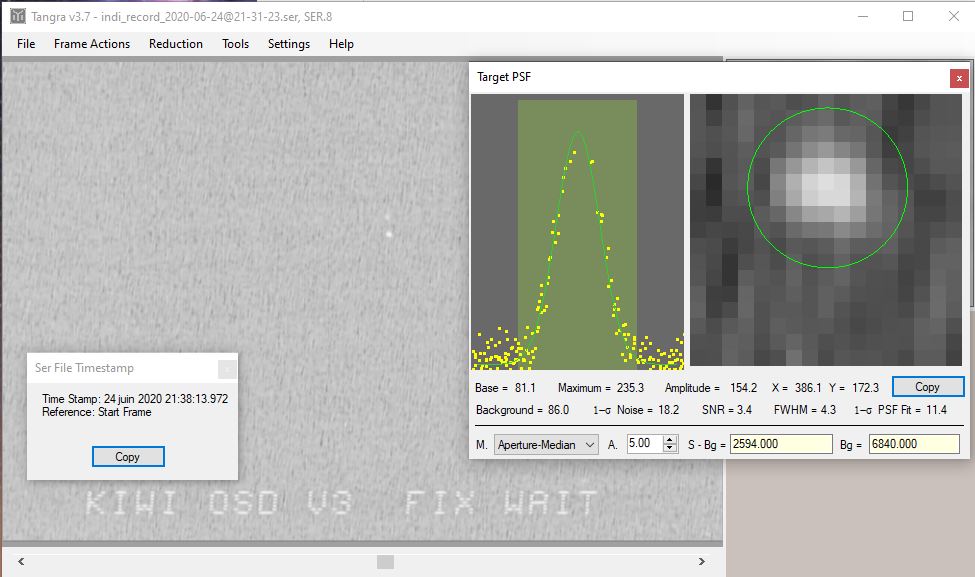Click the horizontal scrollbar thumb

click(x=385, y=562)
